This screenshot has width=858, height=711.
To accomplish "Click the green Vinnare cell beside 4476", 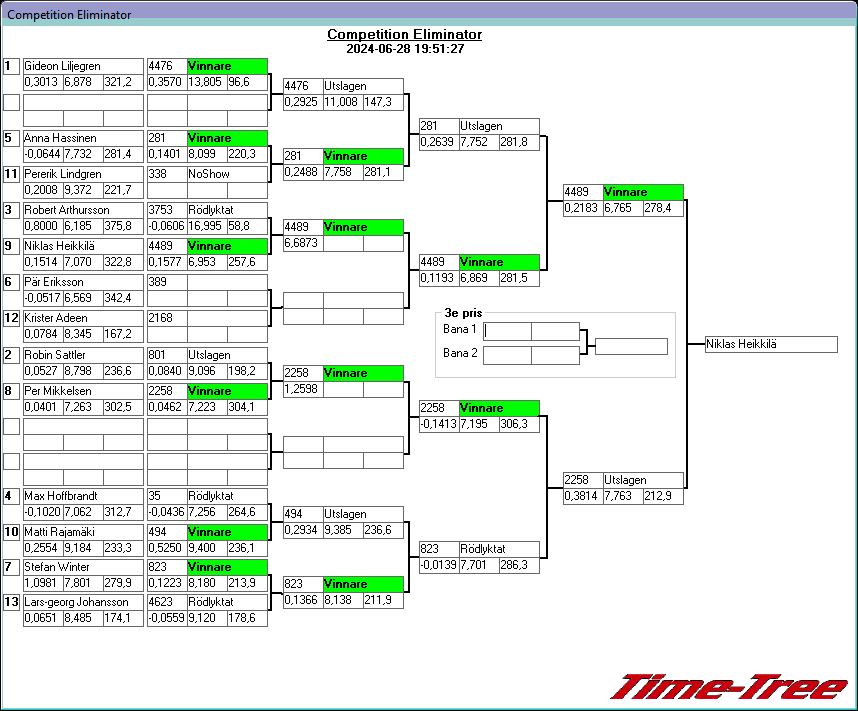I will [227, 66].
